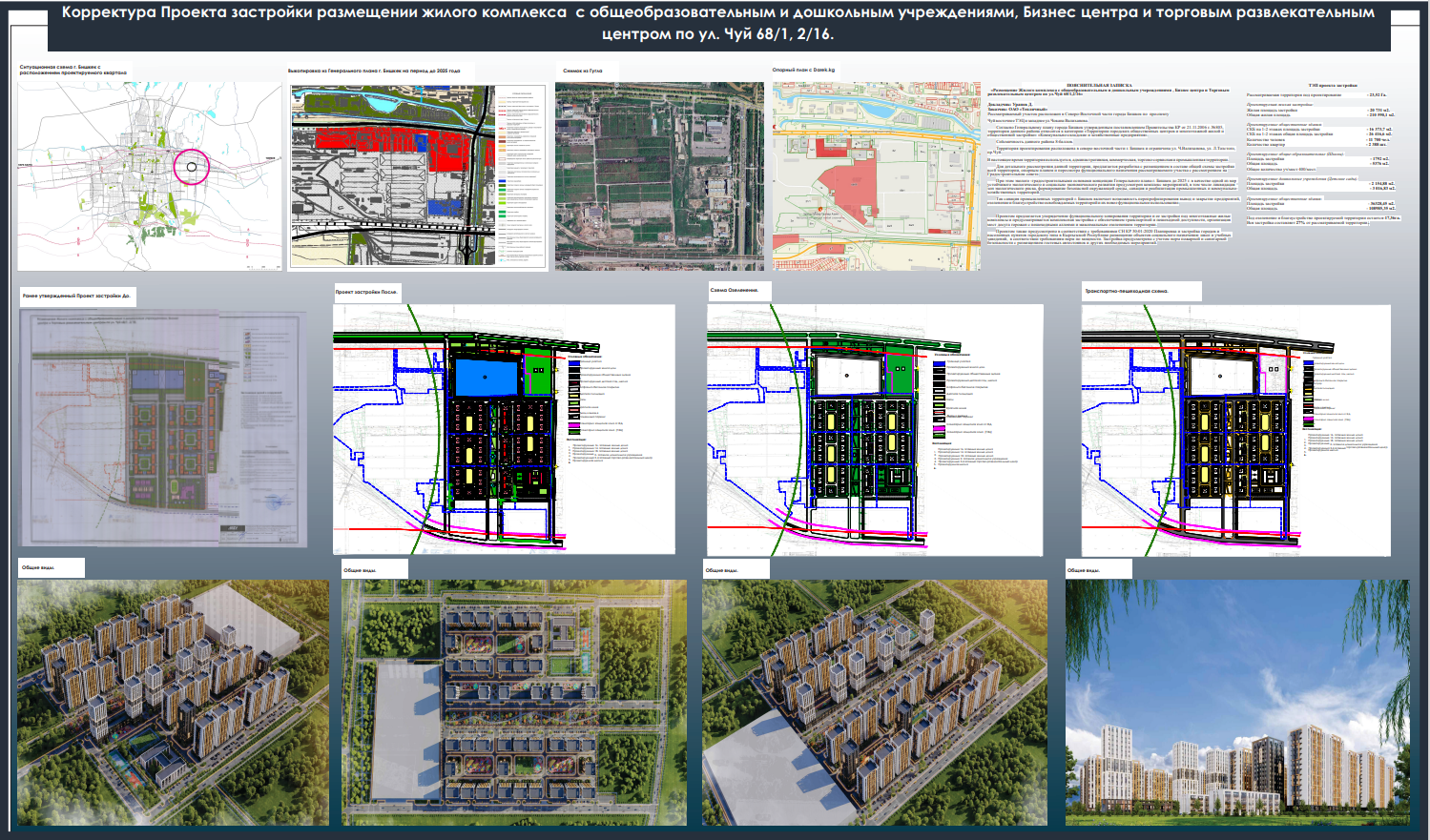Open the Google satellite snapshot image
The image size is (1430, 840).
(x=659, y=175)
